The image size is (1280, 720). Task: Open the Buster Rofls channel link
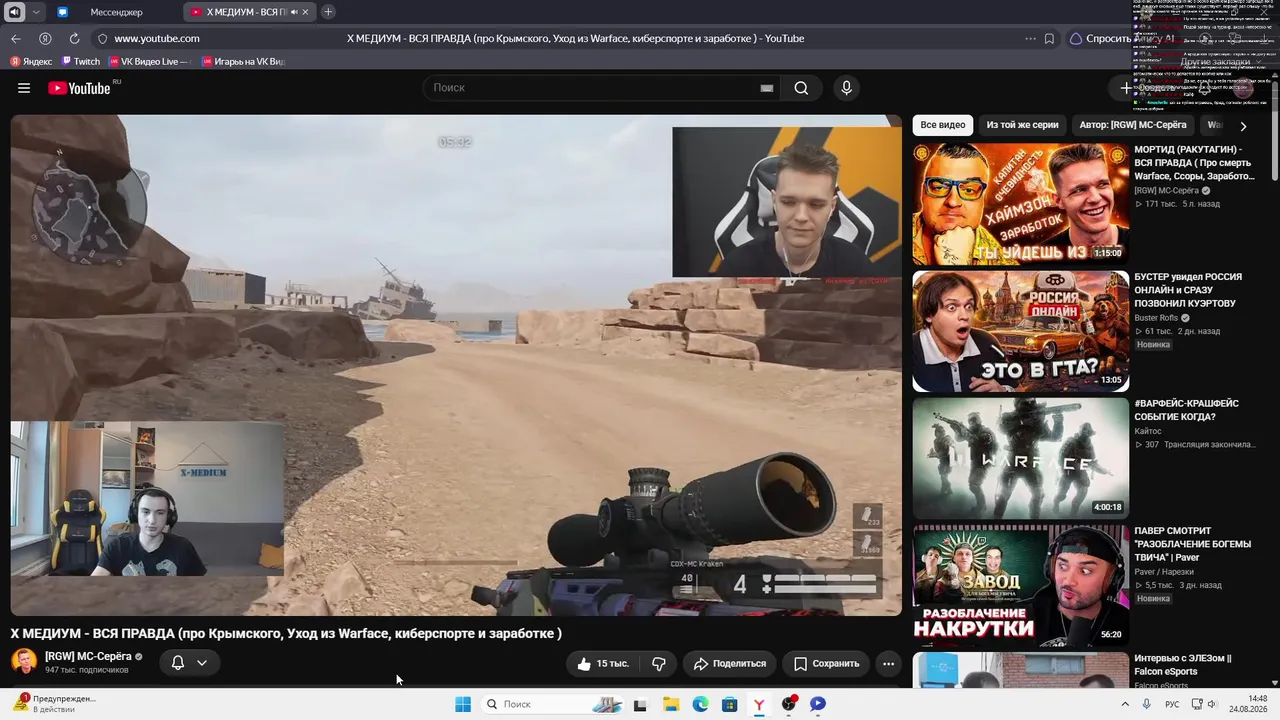[x=1157, y=318]
